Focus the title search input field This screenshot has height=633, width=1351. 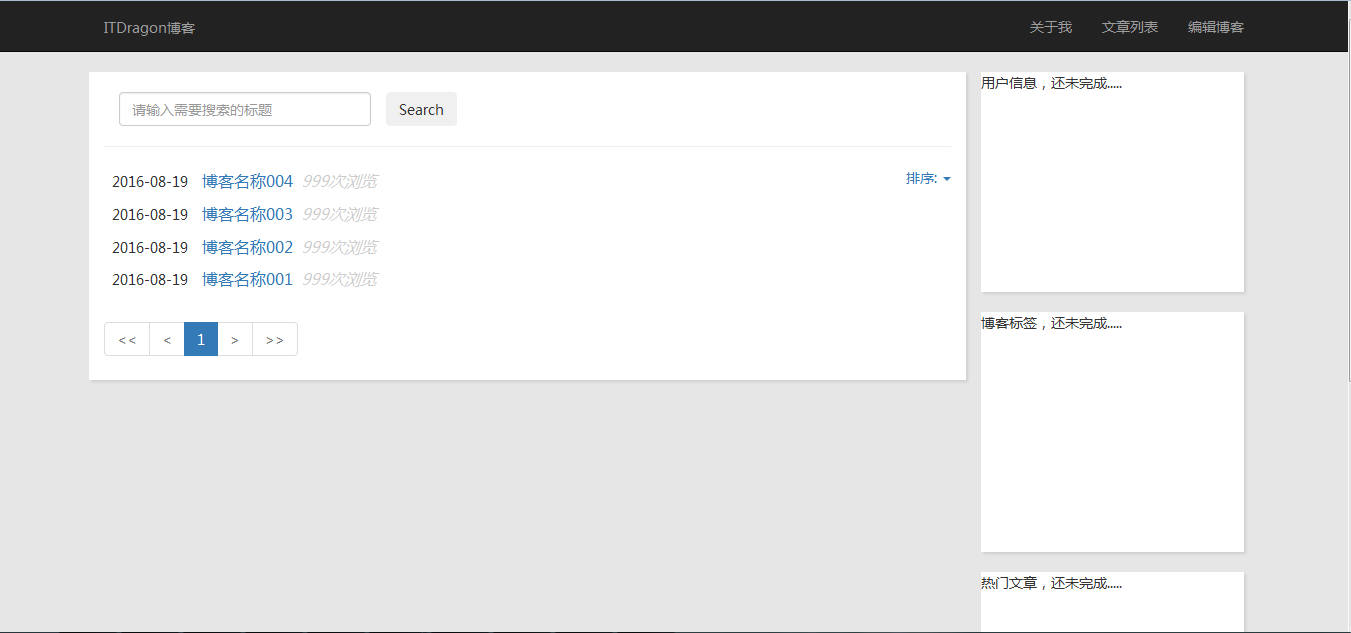click(x=245, y=109)
